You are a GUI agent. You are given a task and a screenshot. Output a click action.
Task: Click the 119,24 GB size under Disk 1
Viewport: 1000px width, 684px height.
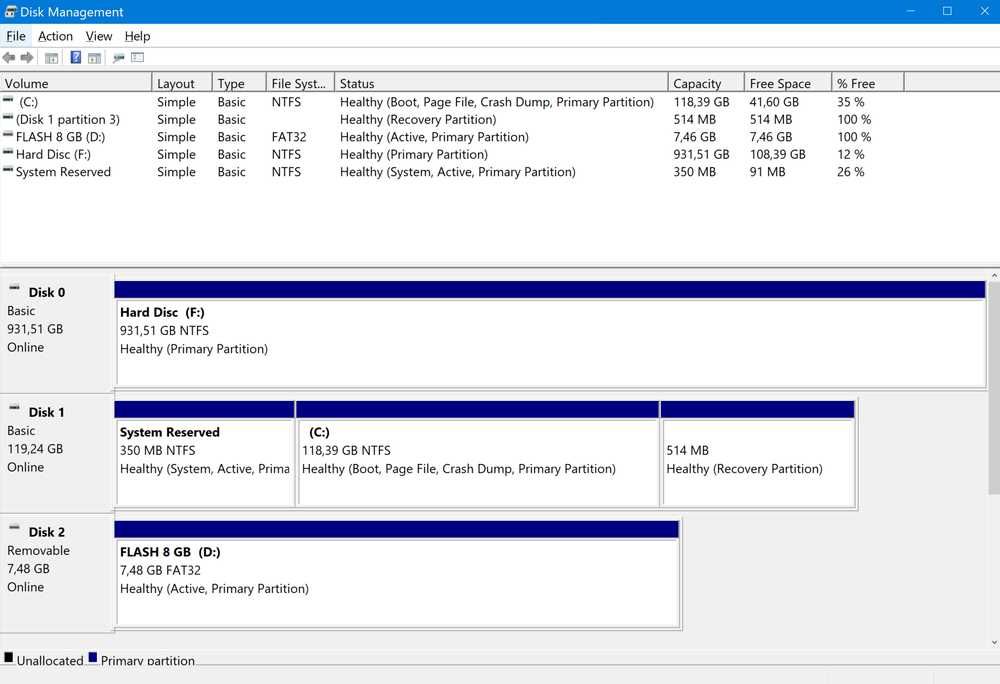35,449
